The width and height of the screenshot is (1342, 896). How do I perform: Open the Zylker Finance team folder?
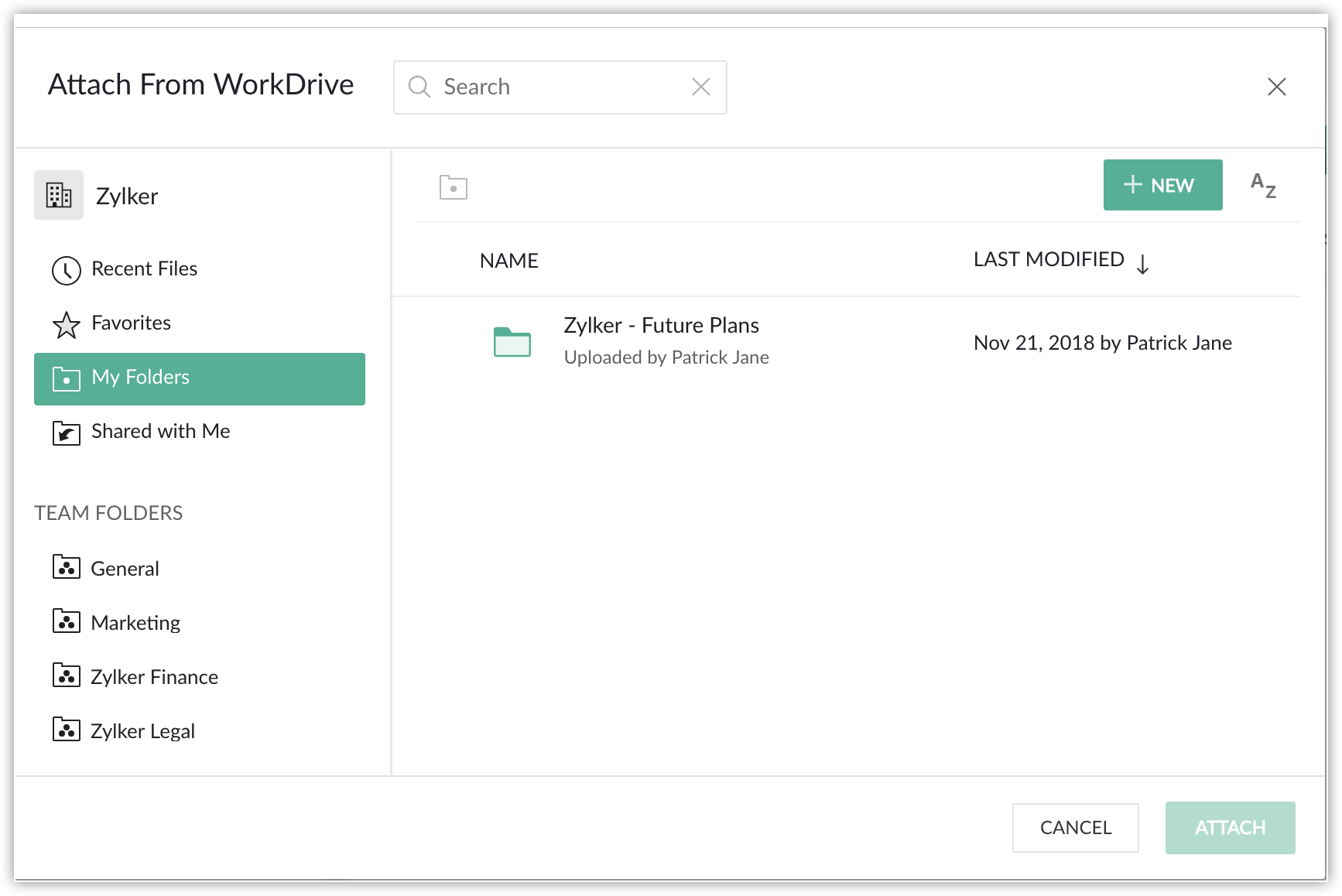click(154, 677)
